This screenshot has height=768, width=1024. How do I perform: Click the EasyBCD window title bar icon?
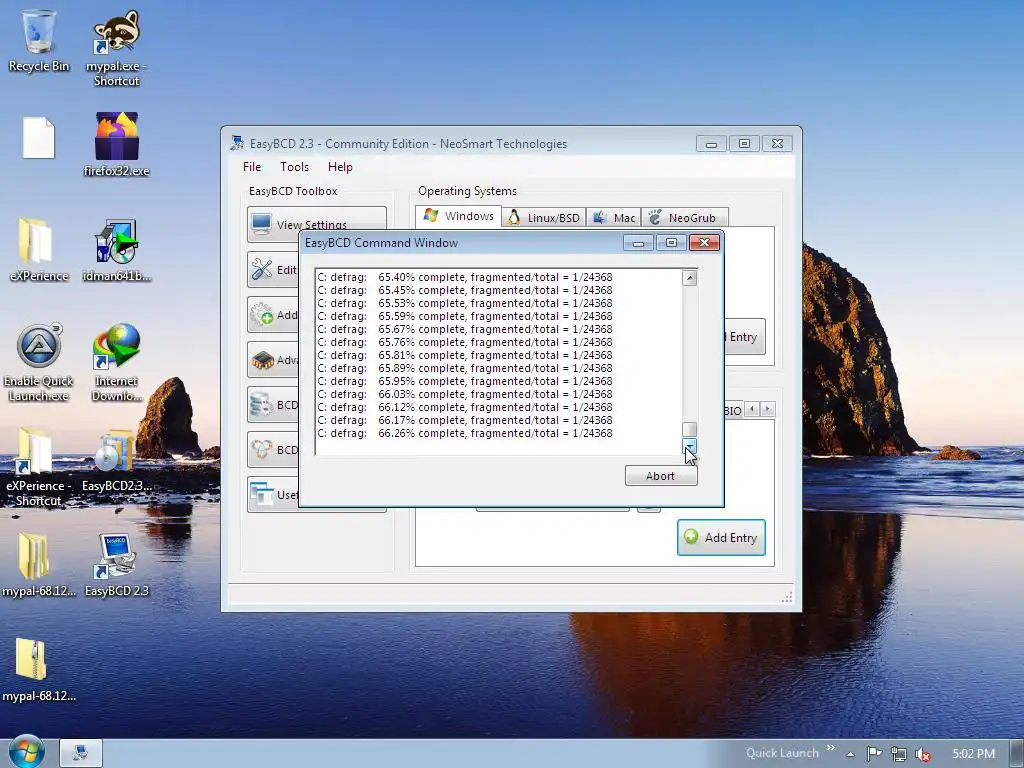[x=237, y=143]
